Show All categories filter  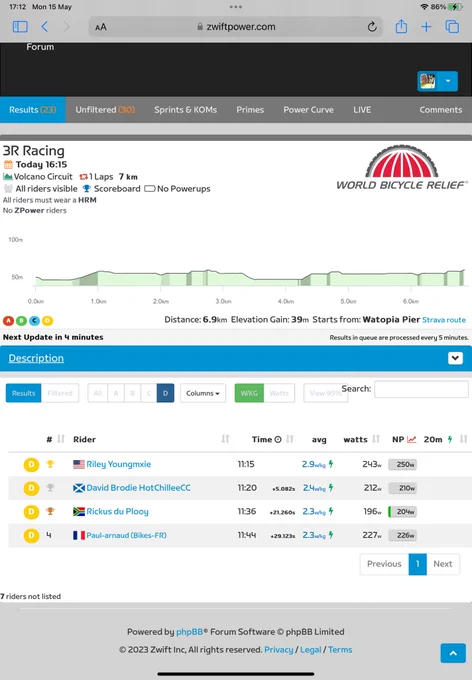tap(98, 393)
